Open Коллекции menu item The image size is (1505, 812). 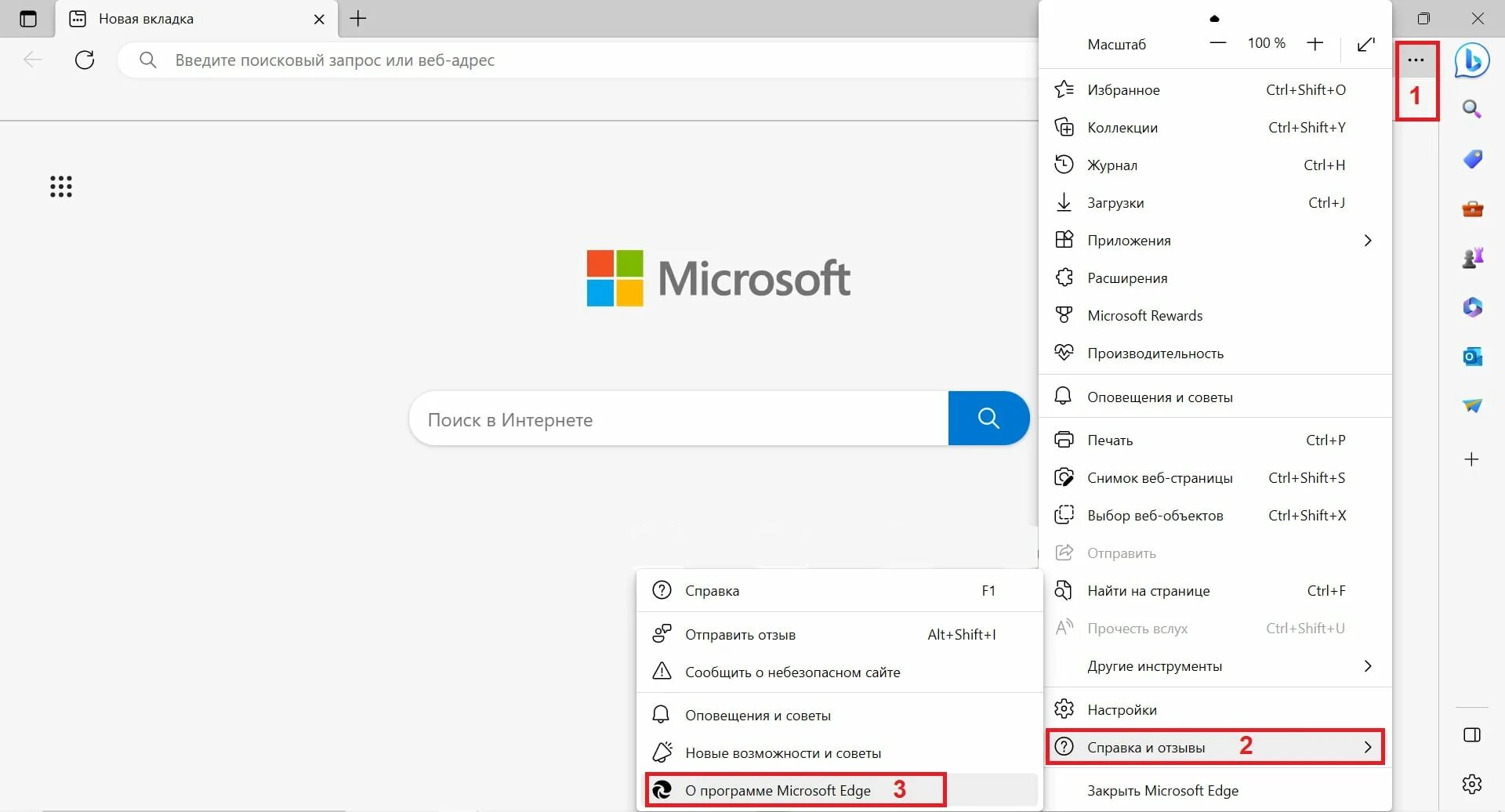[1215, 127]
